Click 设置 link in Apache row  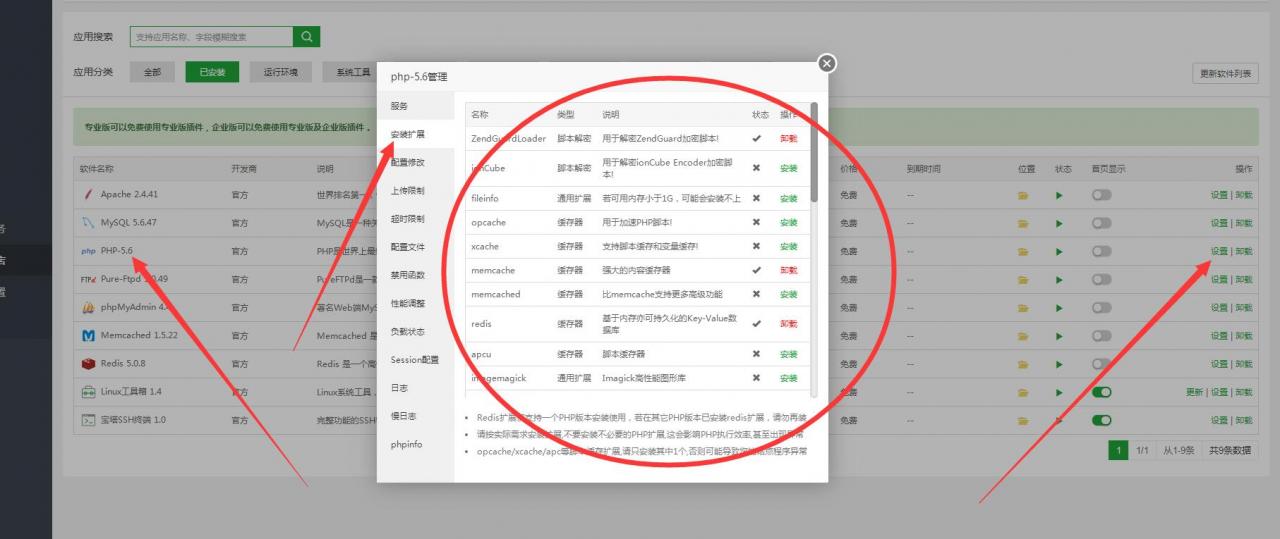pos(1219,195)
